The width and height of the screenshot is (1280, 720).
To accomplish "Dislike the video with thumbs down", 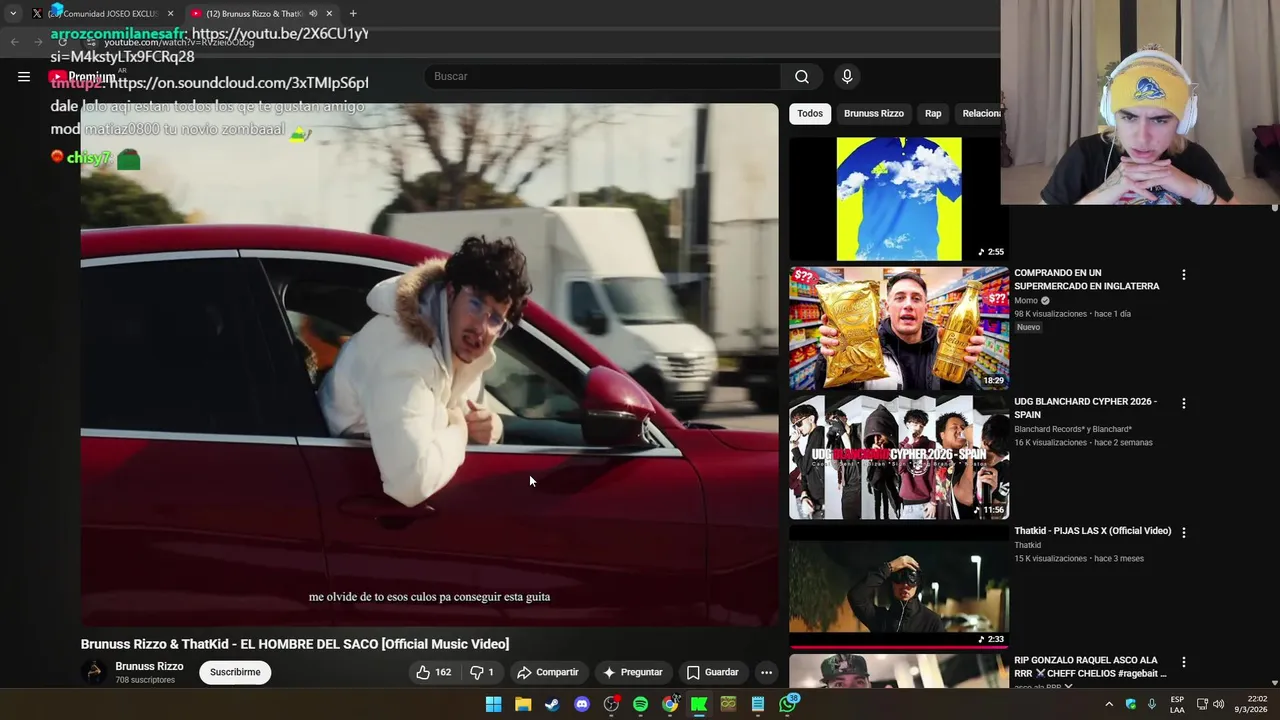I will click(481, 672).
